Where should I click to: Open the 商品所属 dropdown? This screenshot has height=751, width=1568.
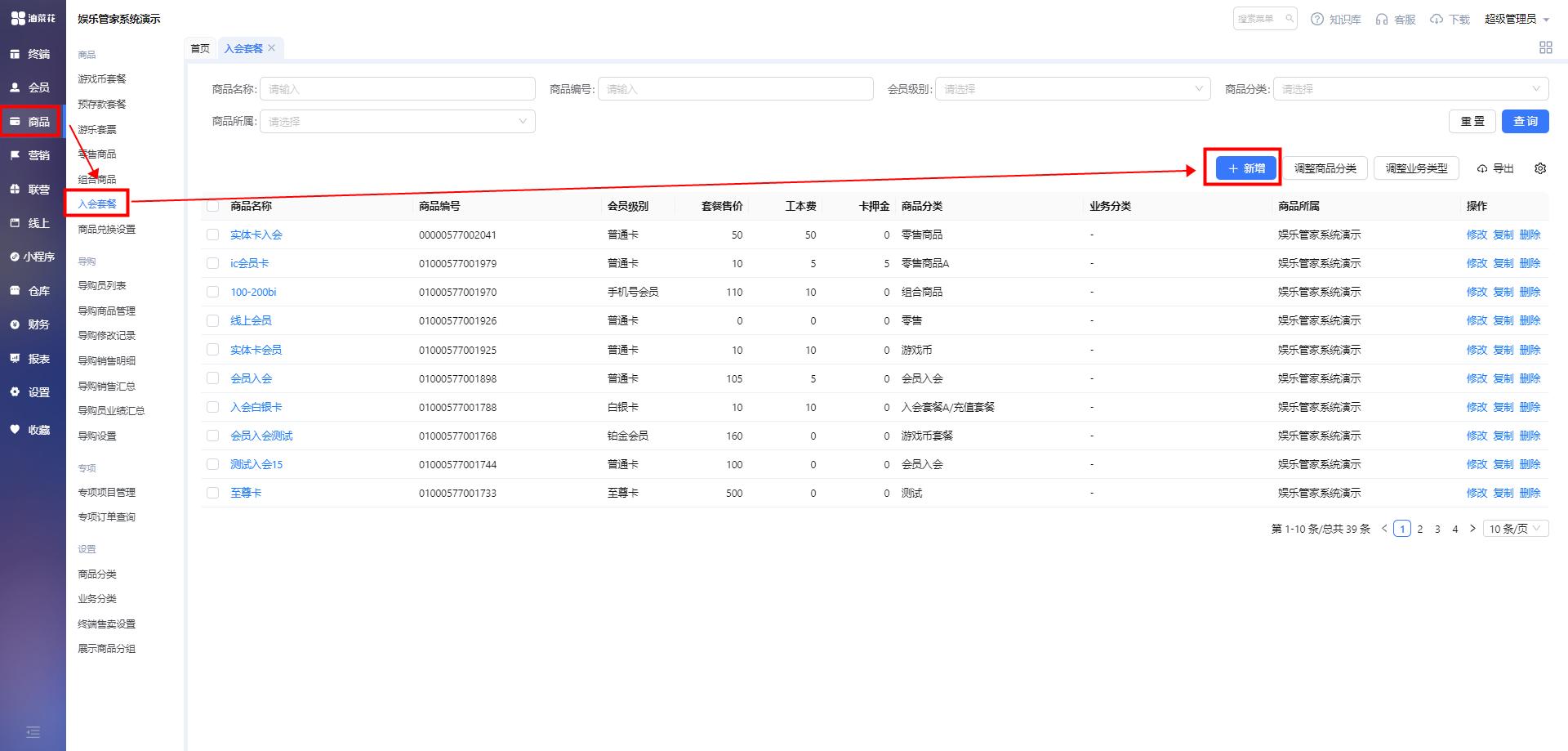pos(398,122)
